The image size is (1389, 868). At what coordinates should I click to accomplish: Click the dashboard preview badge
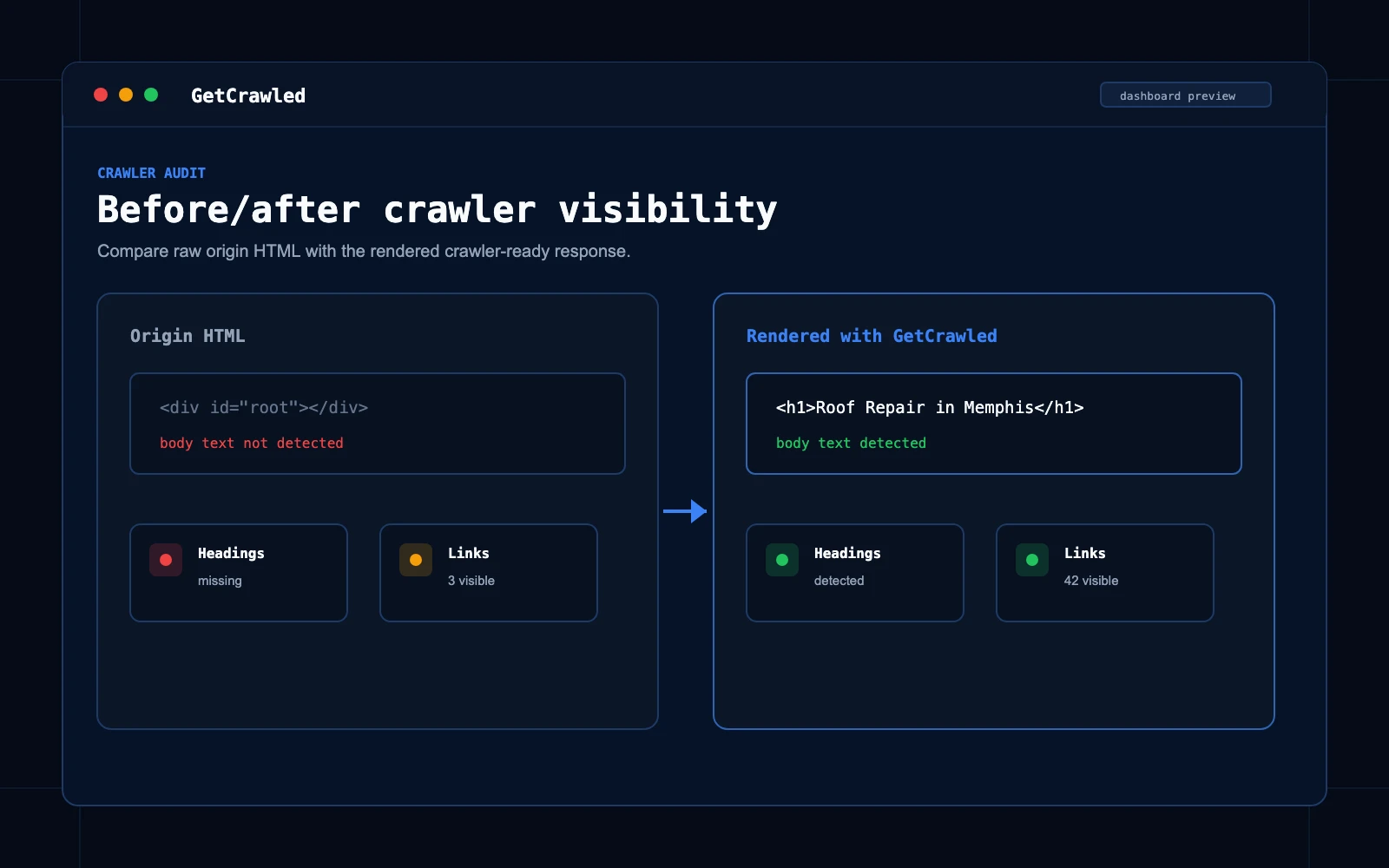click(1186, 95)
